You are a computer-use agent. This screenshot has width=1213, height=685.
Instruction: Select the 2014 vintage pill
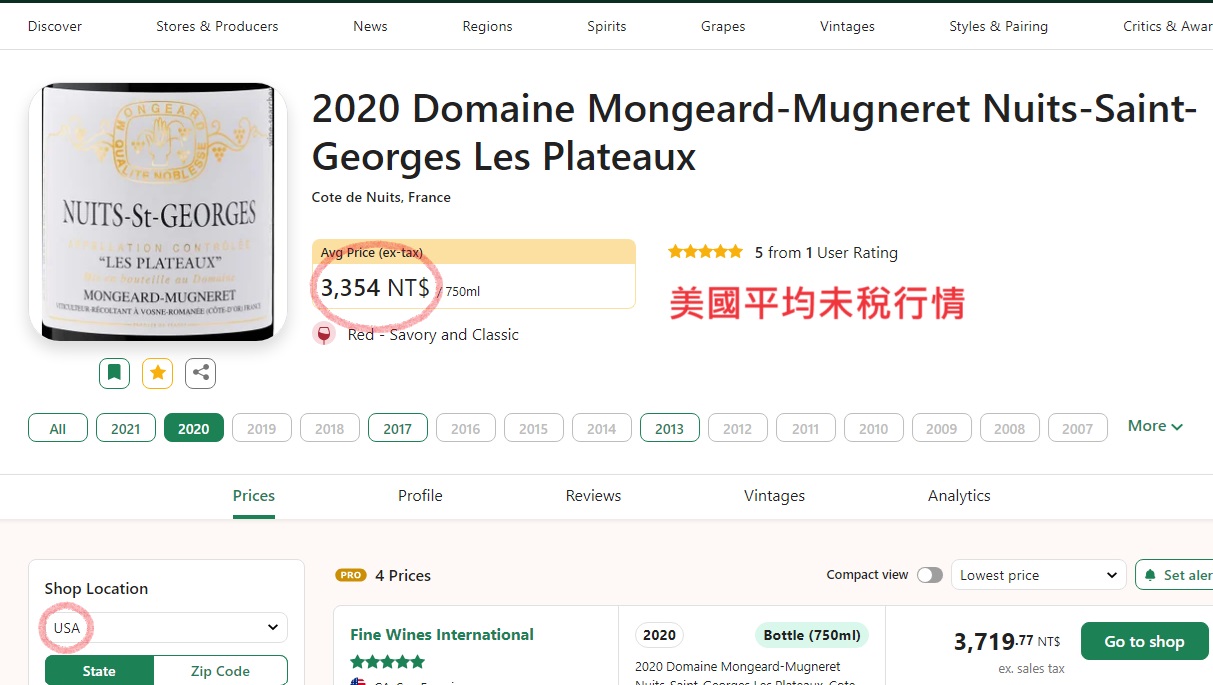coord(602,428)
